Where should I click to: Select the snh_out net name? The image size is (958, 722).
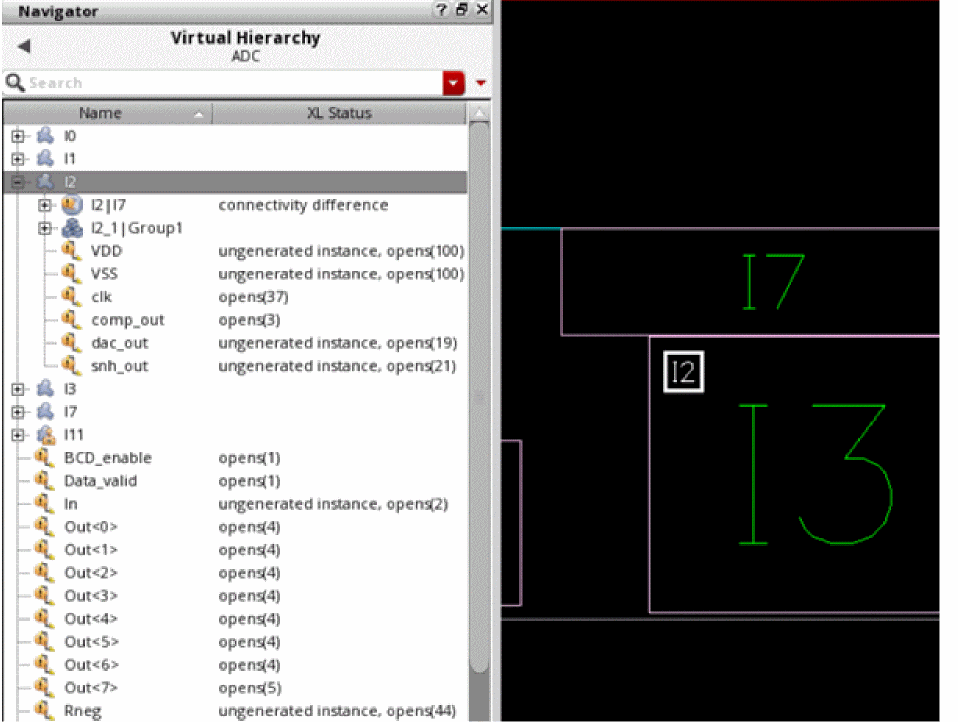click(120, 366)
